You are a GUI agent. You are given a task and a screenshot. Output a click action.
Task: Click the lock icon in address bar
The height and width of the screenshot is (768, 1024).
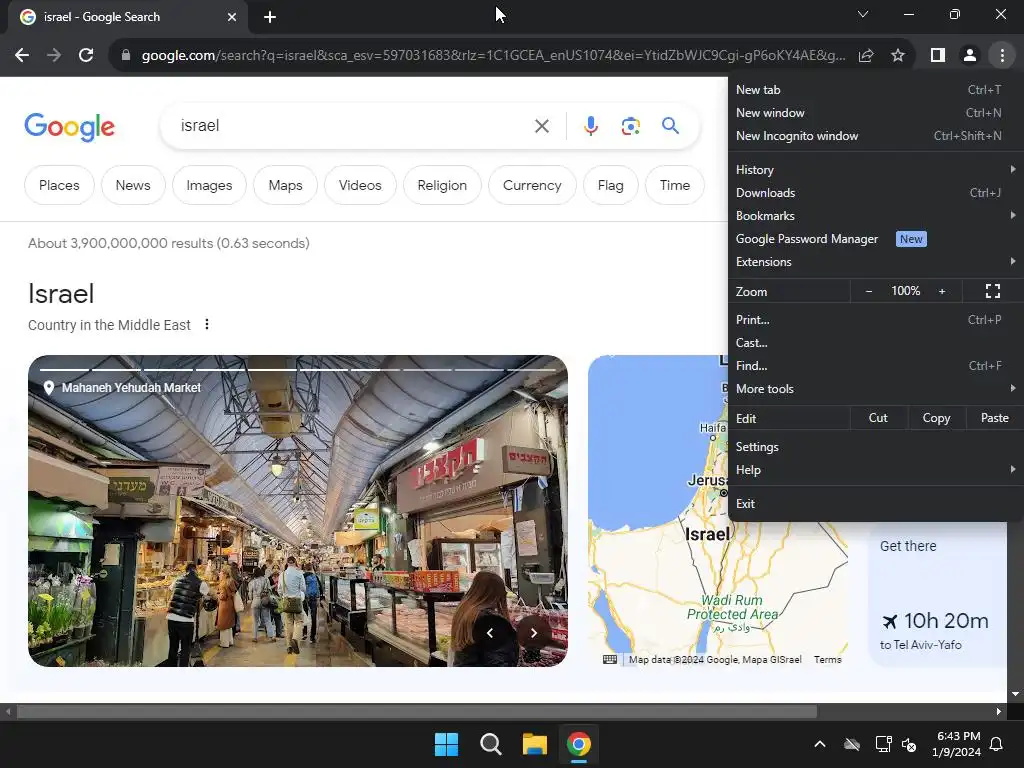coord(125,56)
